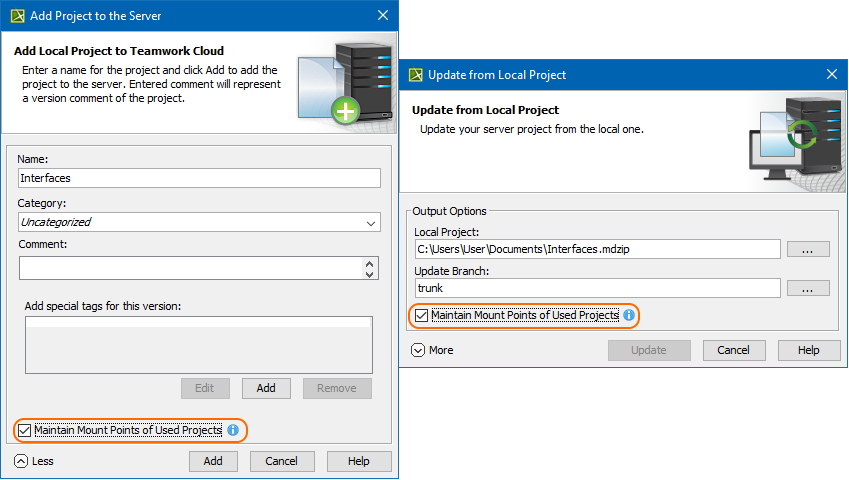Open Help for Add Project dialog

click(359, 461)
